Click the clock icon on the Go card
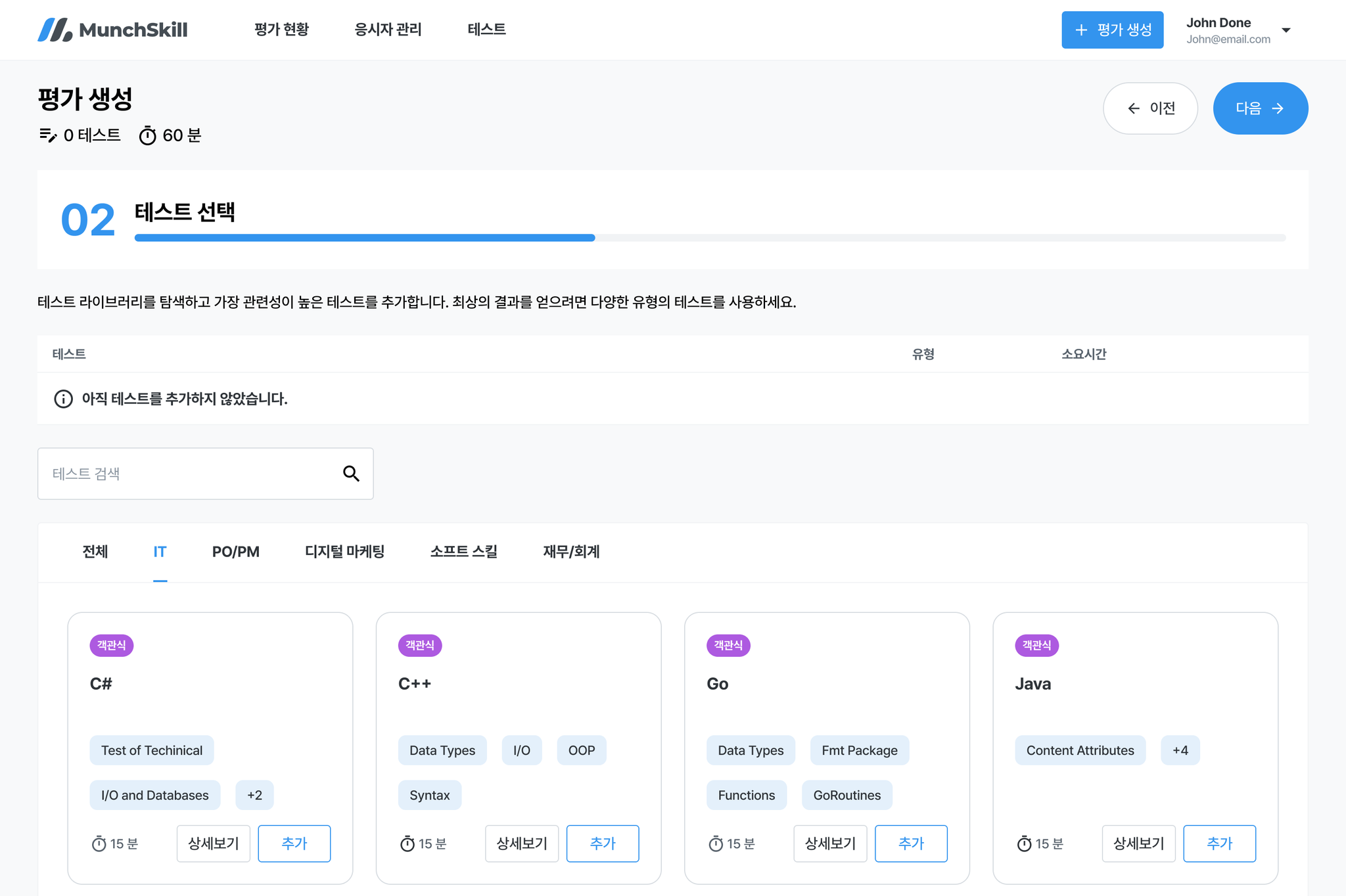1346x896 pixels. pos(716,844)
